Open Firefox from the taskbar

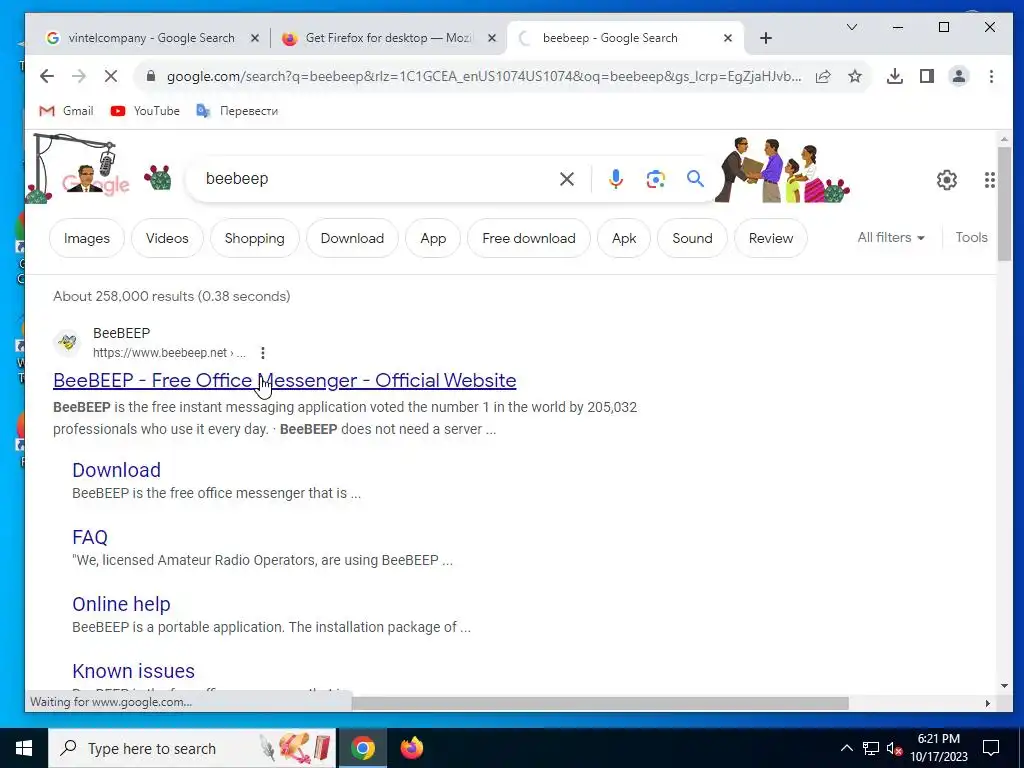(x=411, y=748)
